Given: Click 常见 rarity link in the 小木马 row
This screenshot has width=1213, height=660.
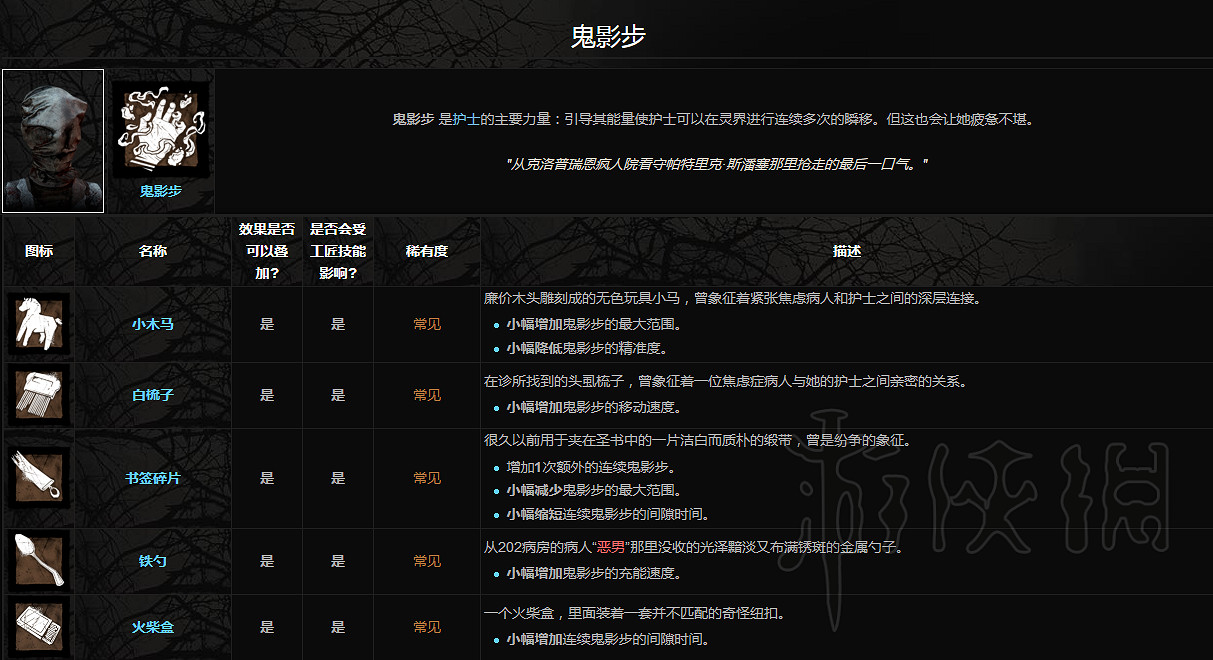Looking at the screenshot, I should tap(426, 325).
